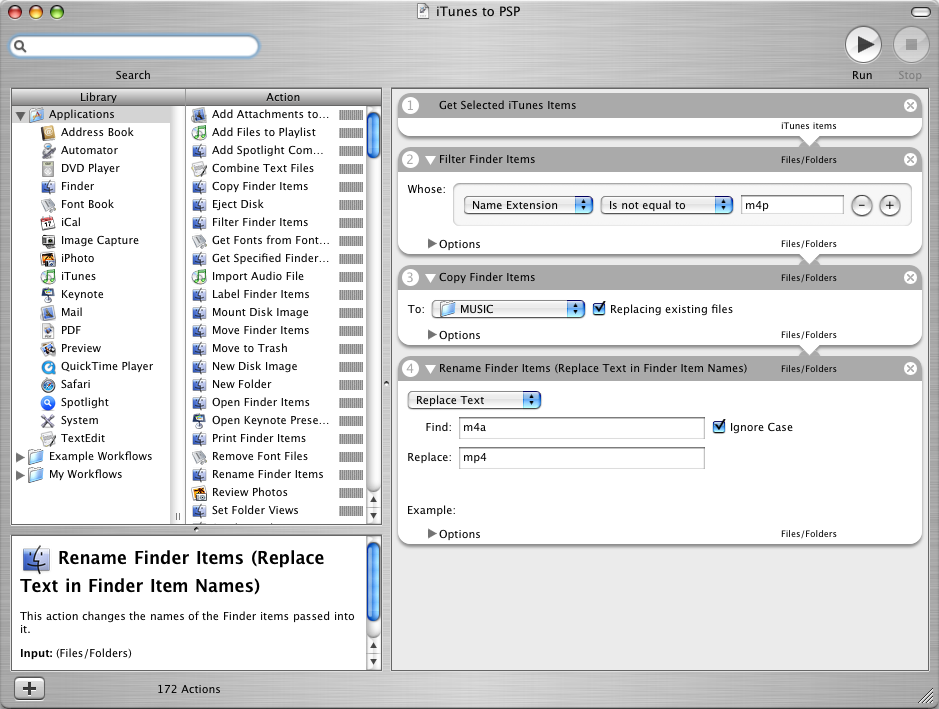The height and width of the screenshot is (709, 939).
Task: Add a filter condition with plus button
Action: pyautogui.click(x=890, y=205)
